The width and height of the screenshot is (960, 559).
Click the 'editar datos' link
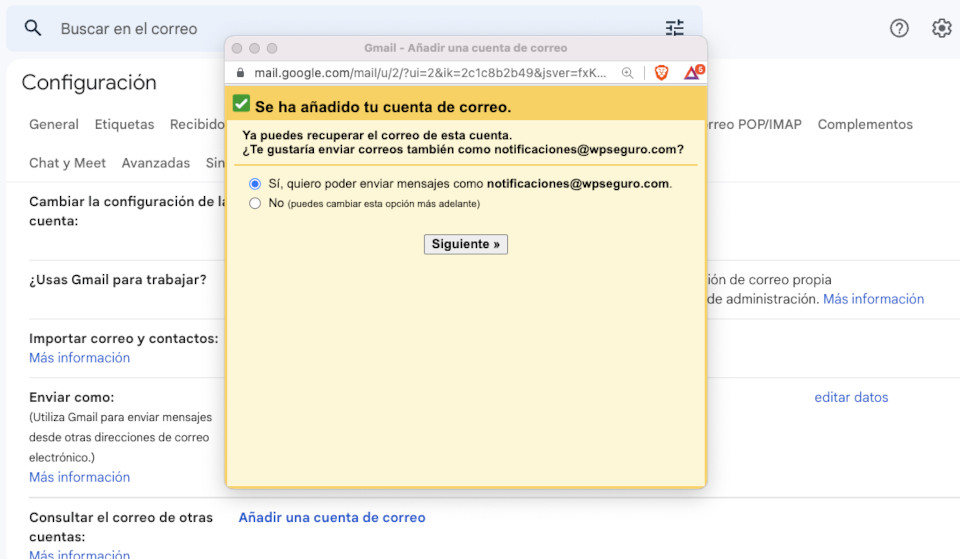pyautogui.click(x=851, y=397)
